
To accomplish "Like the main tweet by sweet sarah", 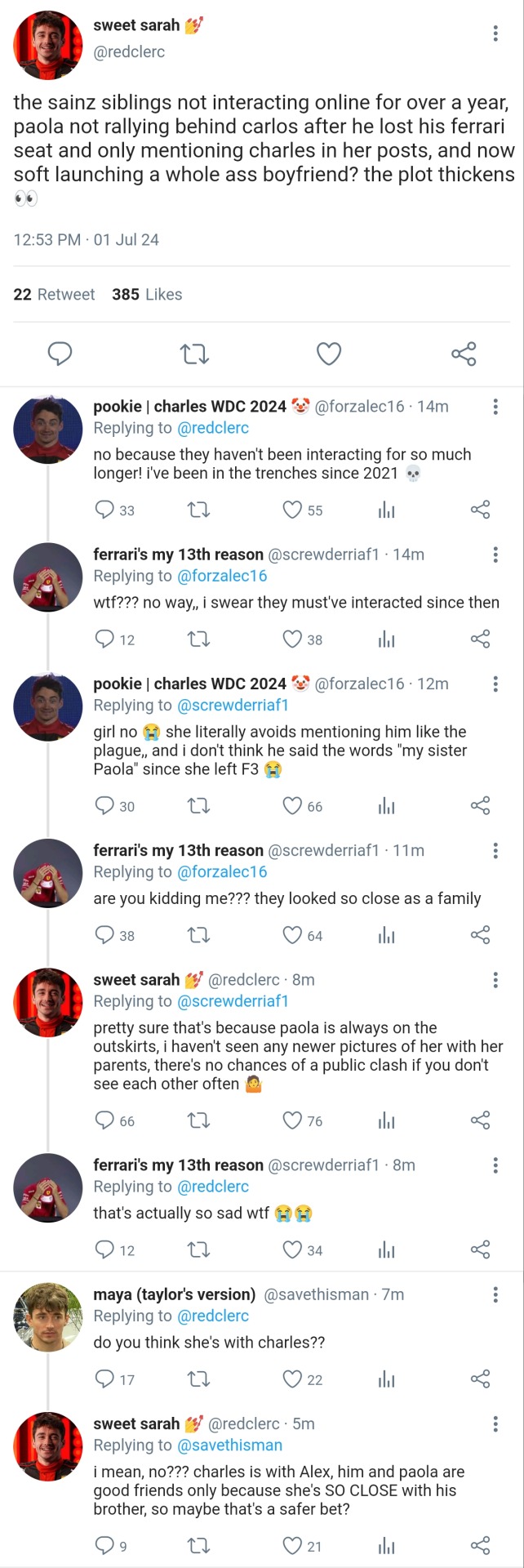I will click(x=328, y=354).
